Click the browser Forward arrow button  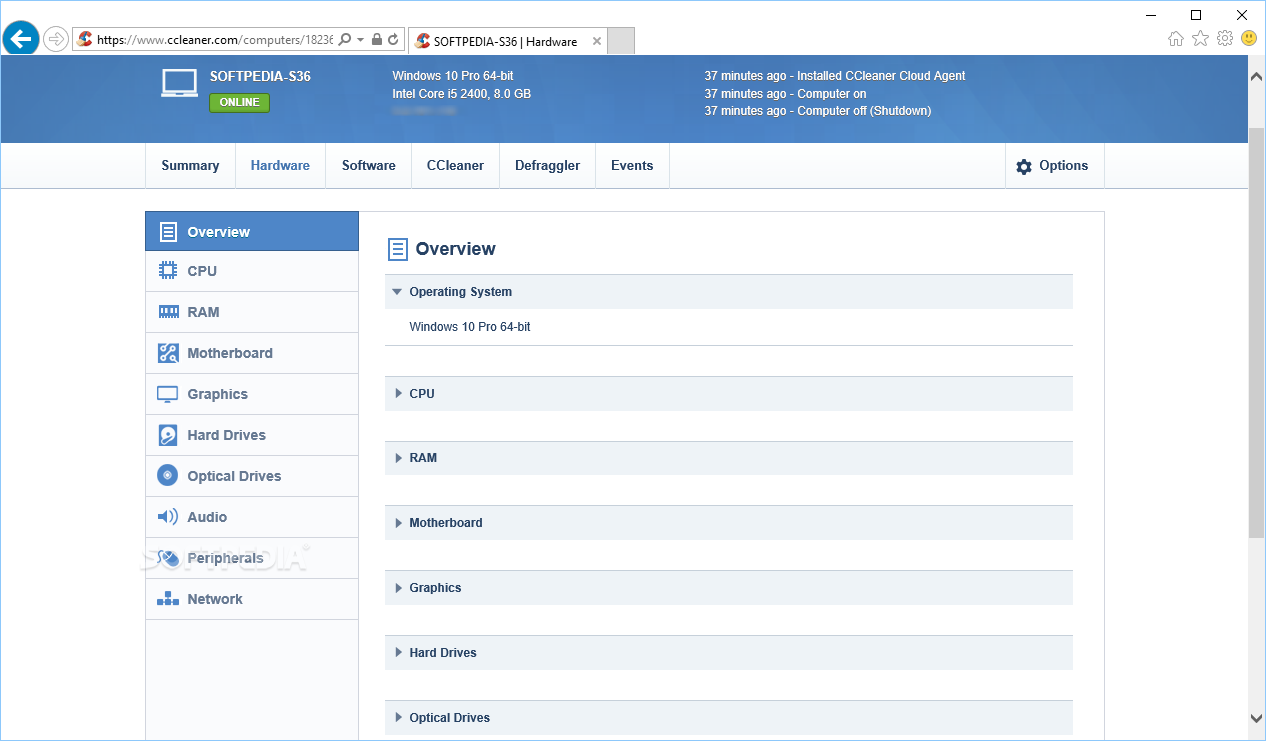click(56, 39)
